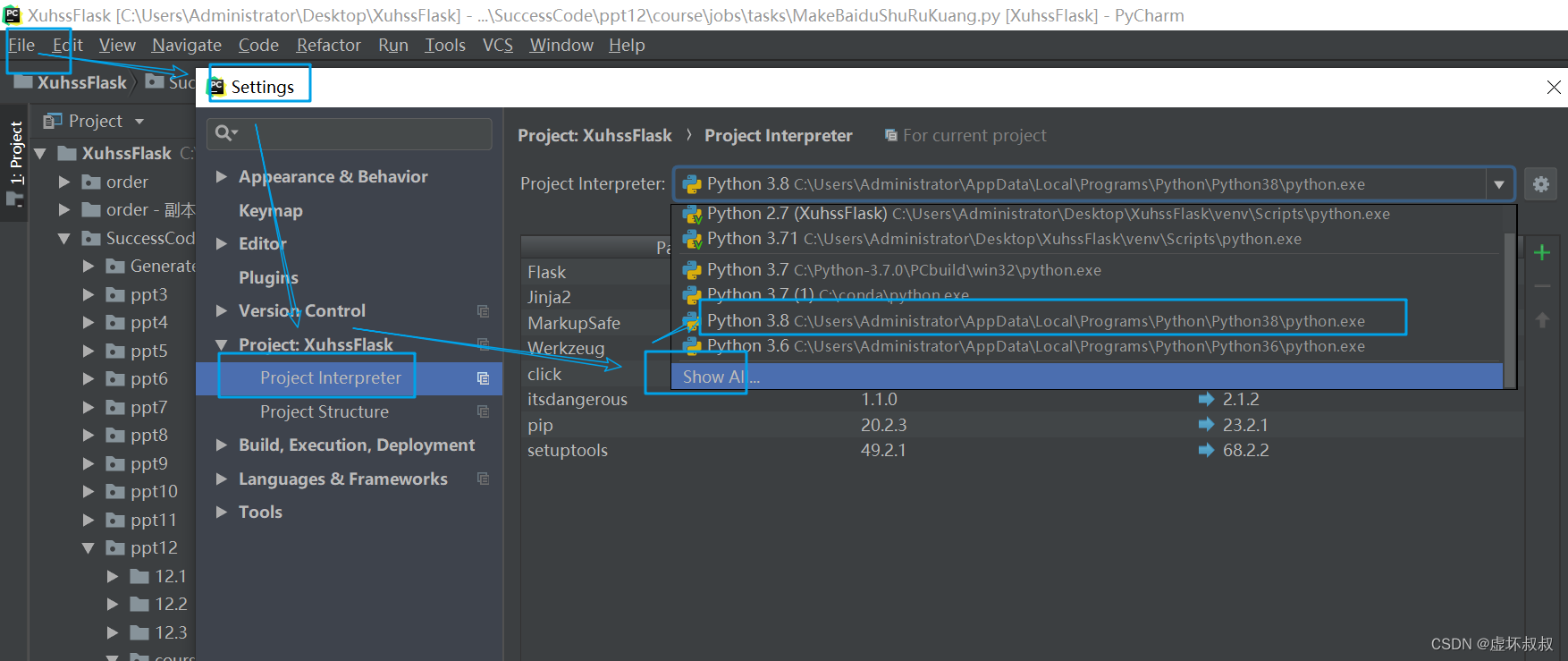Click the For current project icon
The width and height of the screenshot is (1568, 661).
pos(891,135)
